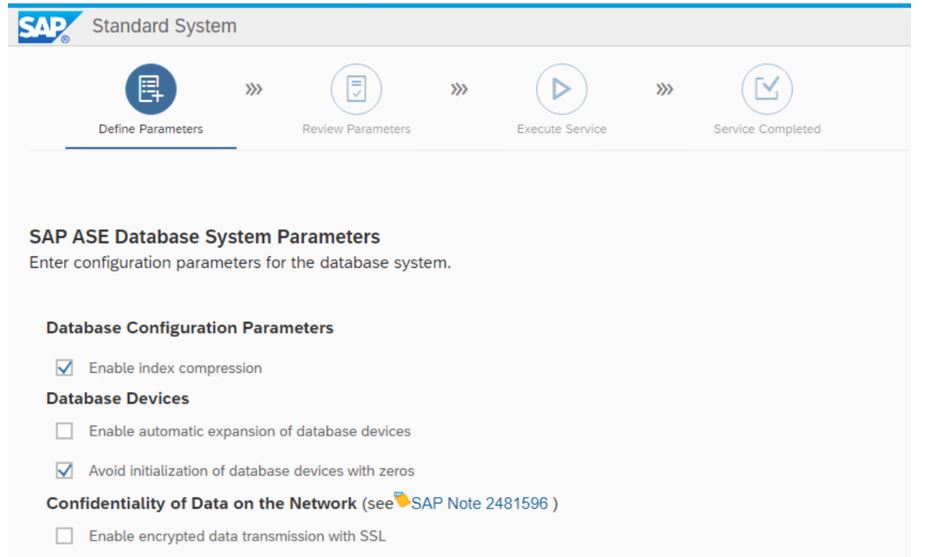Enable encrypted data transmission with SSL

pyautogui.click(x=64, y=536)
